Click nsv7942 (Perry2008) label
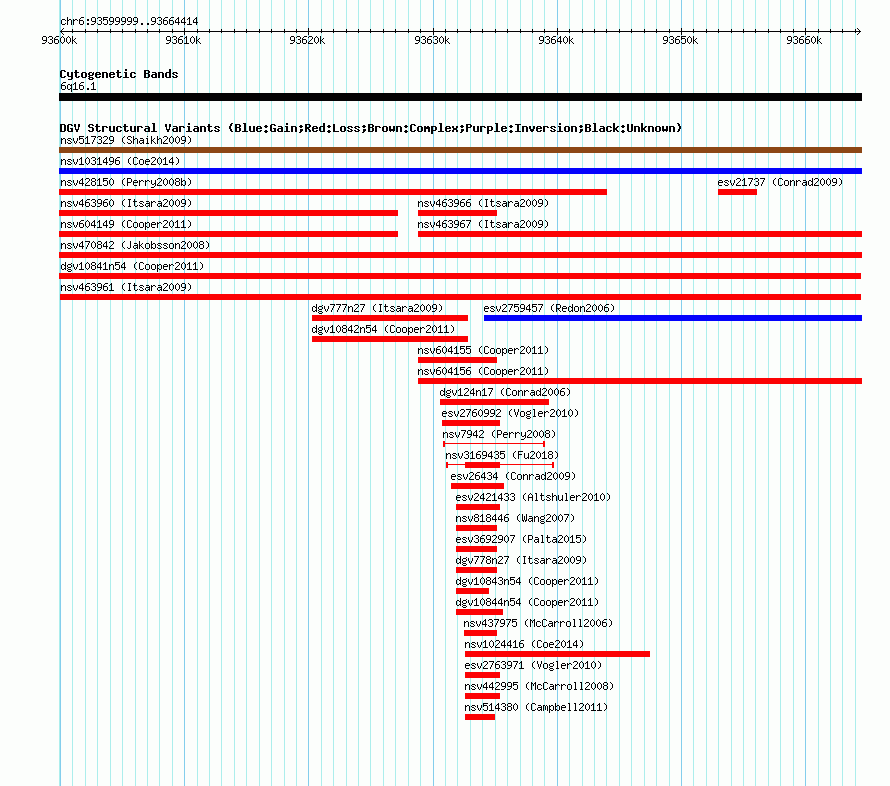The height and width of the screenshot is (786, 890). (499, 434)
